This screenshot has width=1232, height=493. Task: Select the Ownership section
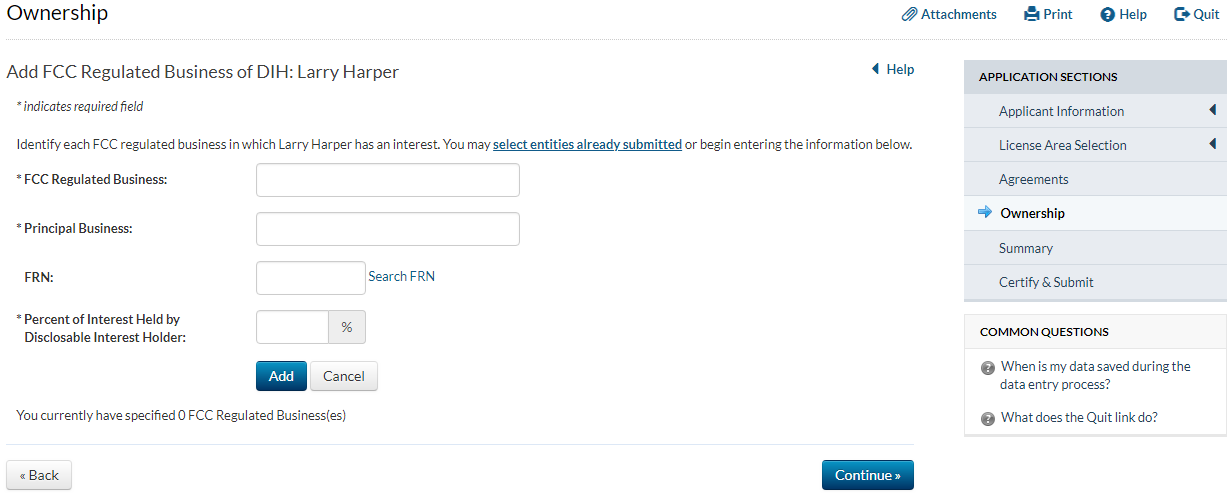pyautogui.click(x=1032, y=213)
